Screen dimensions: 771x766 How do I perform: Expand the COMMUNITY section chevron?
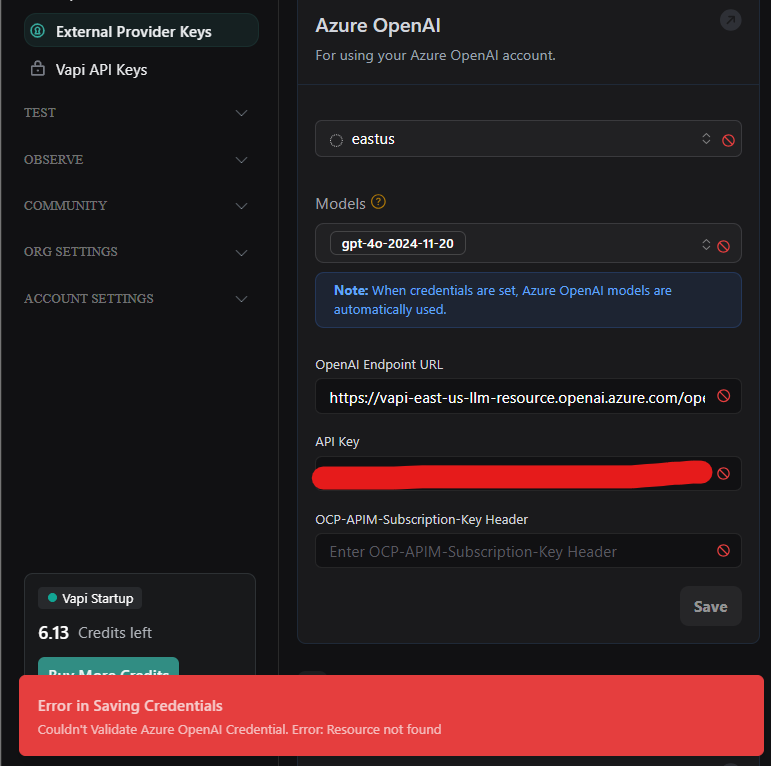[241, 206]
